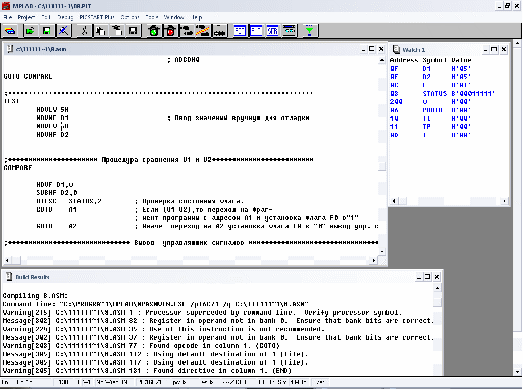Click the green floppy Save icon
Screen dimensions: 523x390
pyautogui.click(x=47, y=31)
